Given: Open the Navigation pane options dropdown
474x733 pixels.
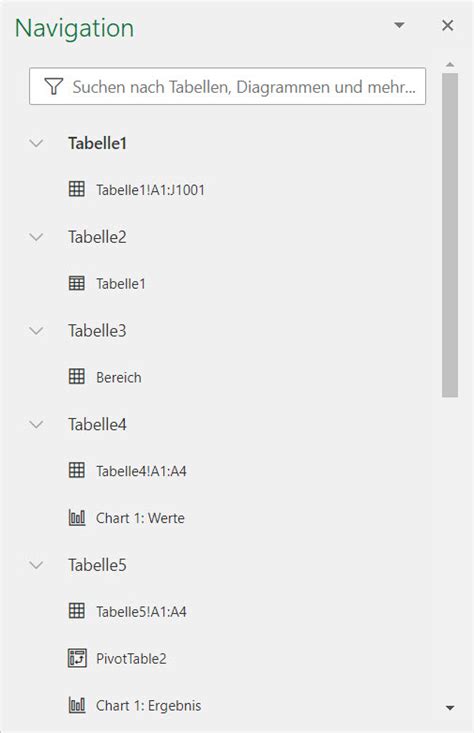Looking at the screenshot, I should (x=399, y=25).
